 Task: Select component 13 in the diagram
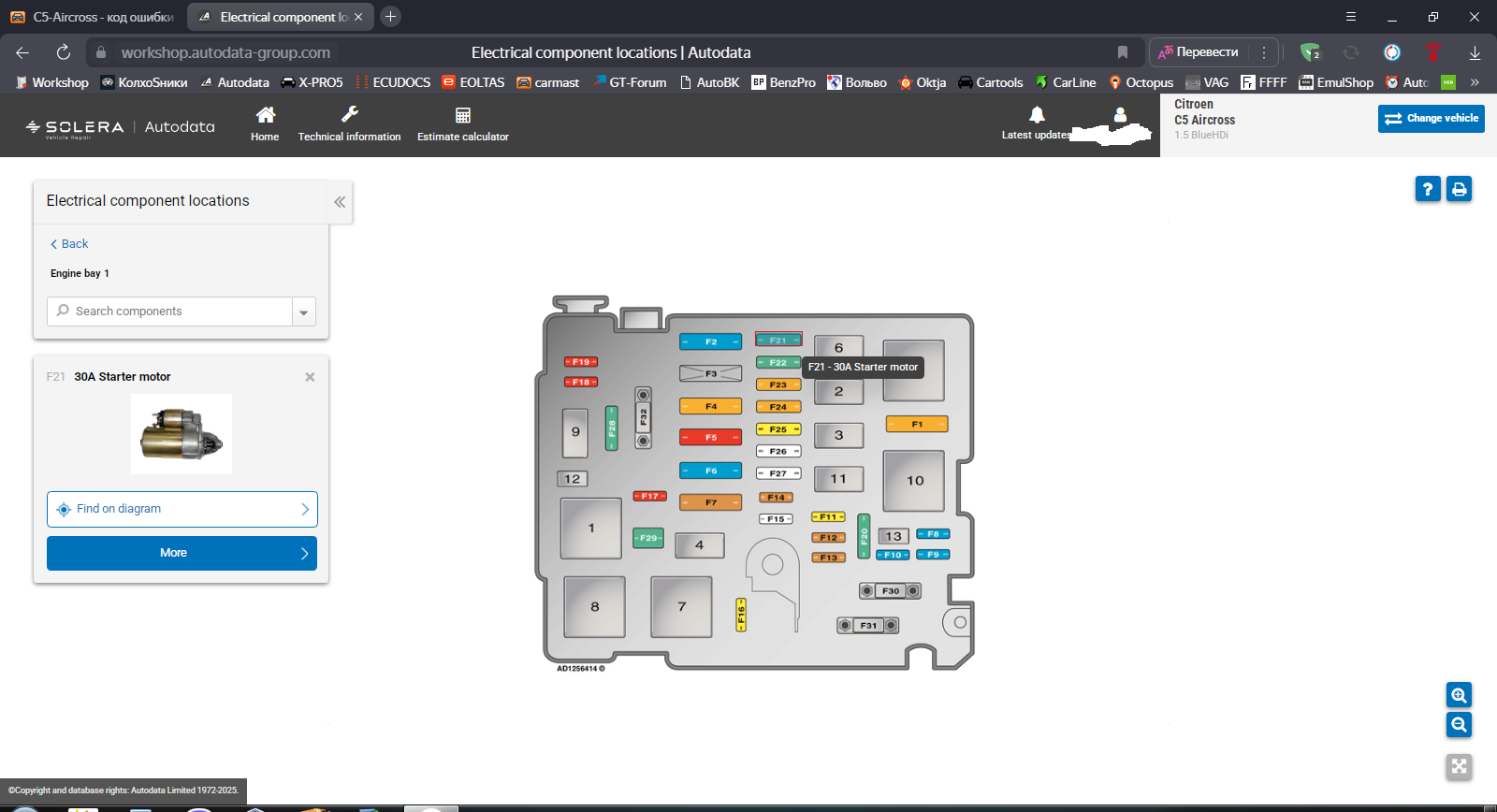click(894, 537)
